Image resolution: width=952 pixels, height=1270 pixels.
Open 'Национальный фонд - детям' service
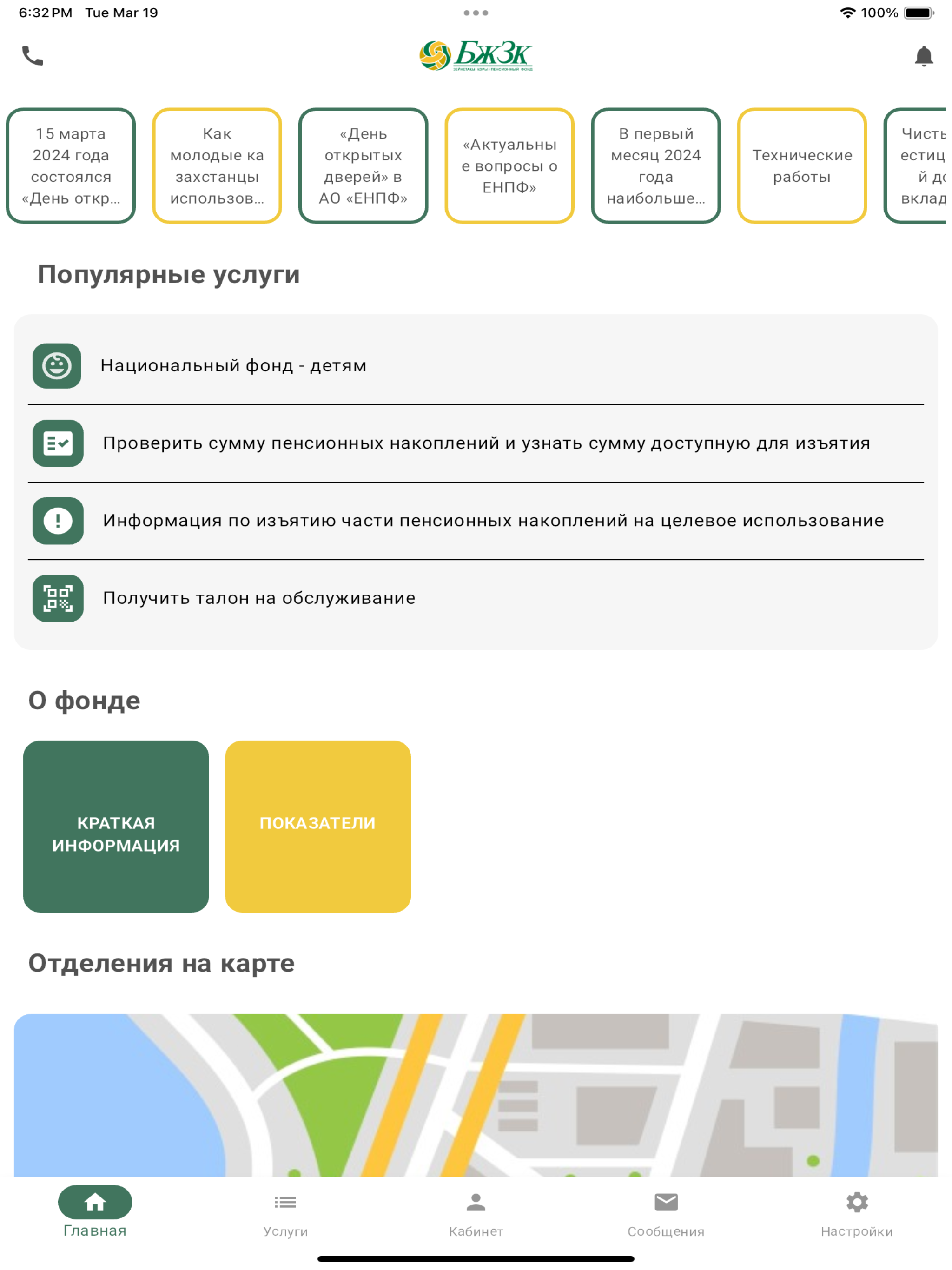point(476,366)
